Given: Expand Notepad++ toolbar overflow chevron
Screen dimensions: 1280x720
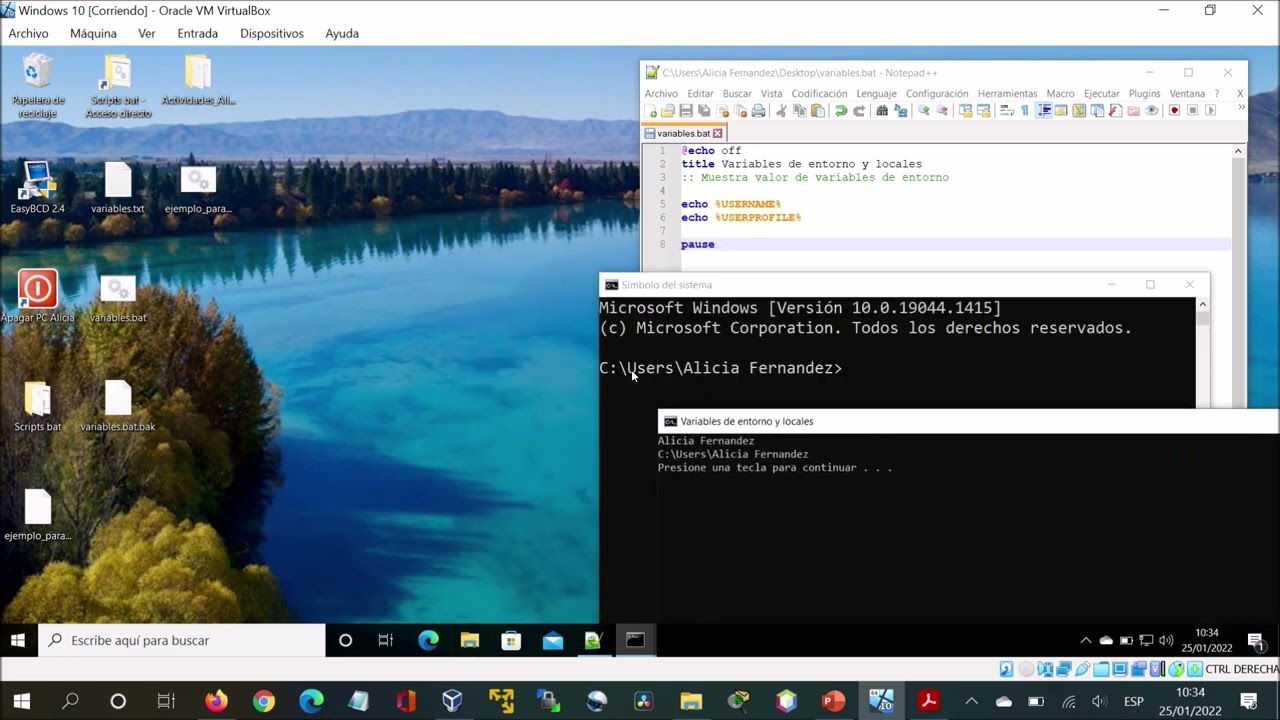Looking at the screenshot, I should [1242, 107].
